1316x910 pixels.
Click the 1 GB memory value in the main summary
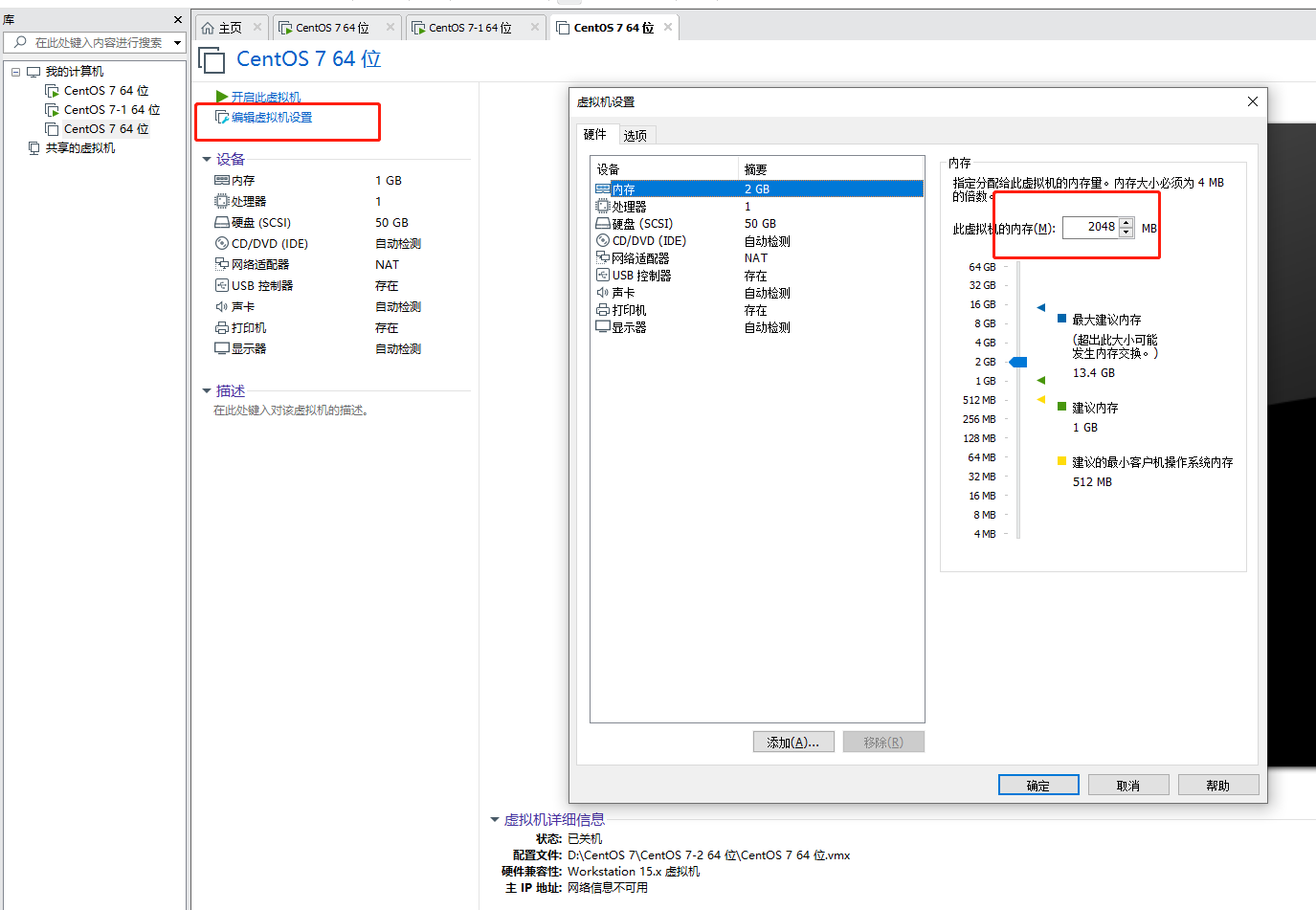pos(389,180)
